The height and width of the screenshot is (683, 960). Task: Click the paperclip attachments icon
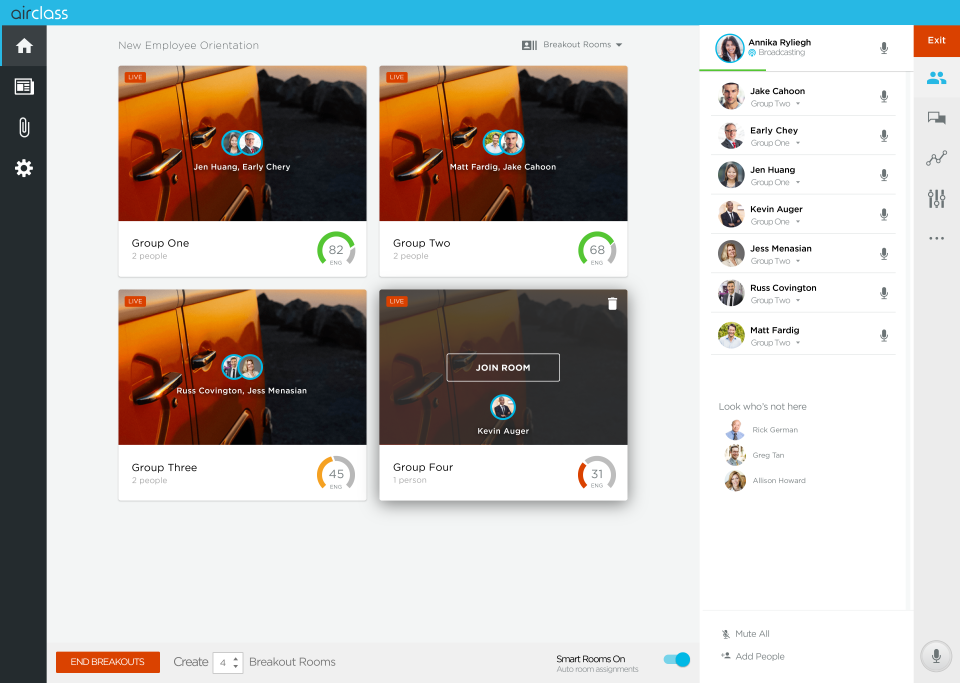pos(24,127)
